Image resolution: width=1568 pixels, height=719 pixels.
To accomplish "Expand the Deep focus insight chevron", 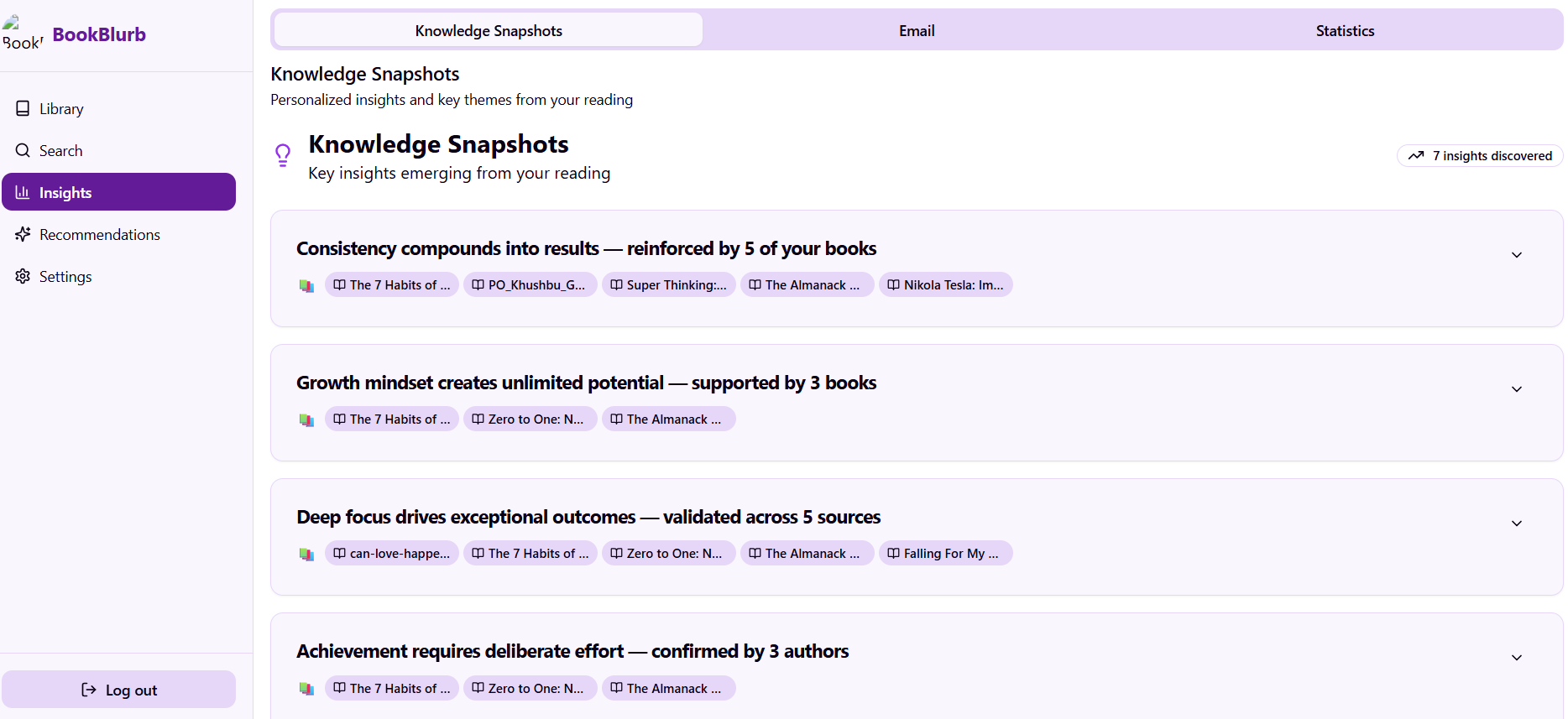I will (x=1516, y=524).
